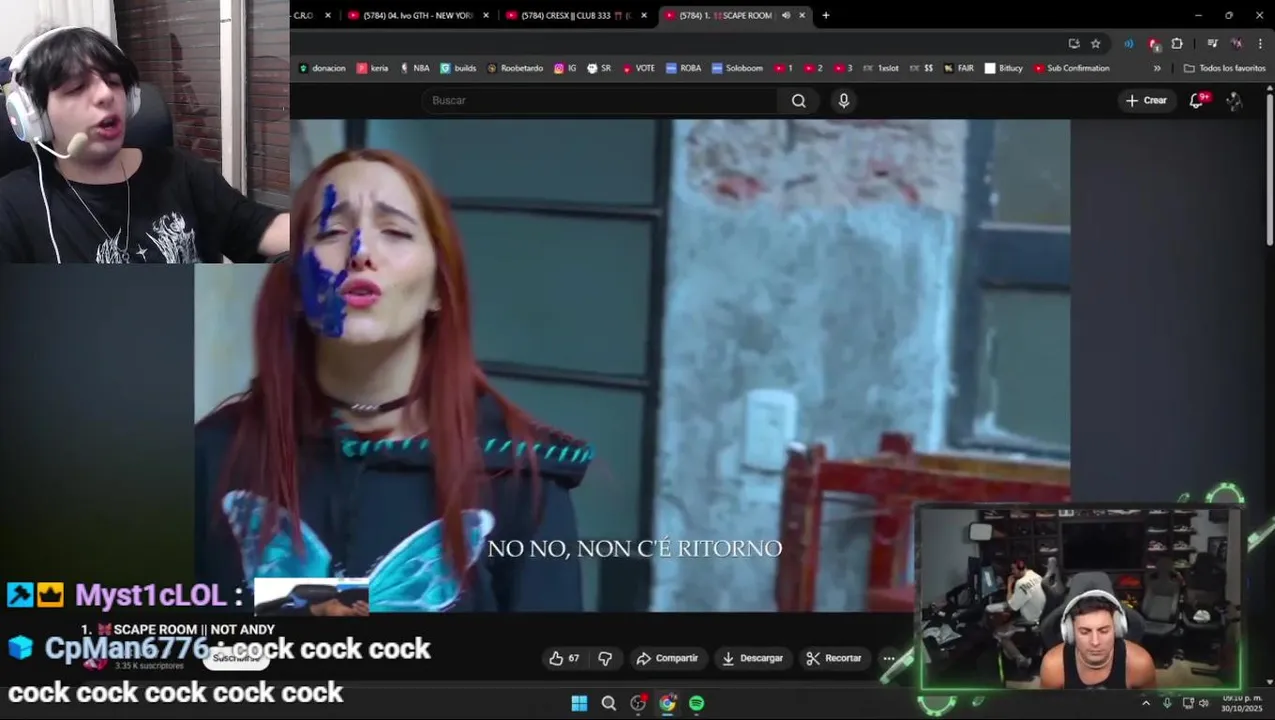Click the Descargar download button
Image resolution: width=1275 pixels, height=720 pixels.
[753, 658]
